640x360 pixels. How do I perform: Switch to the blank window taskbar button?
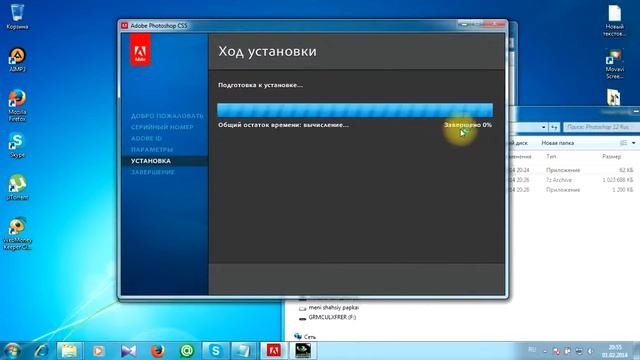click(x=244, y=351)
